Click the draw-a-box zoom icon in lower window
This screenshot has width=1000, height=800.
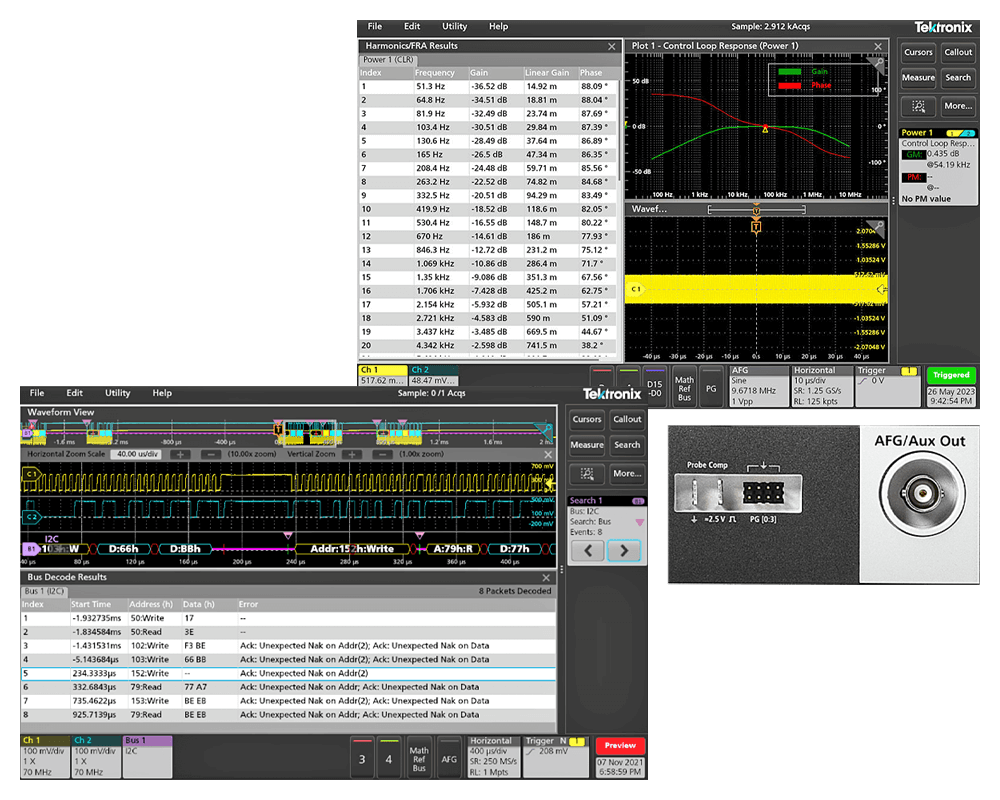coord(587,473)
